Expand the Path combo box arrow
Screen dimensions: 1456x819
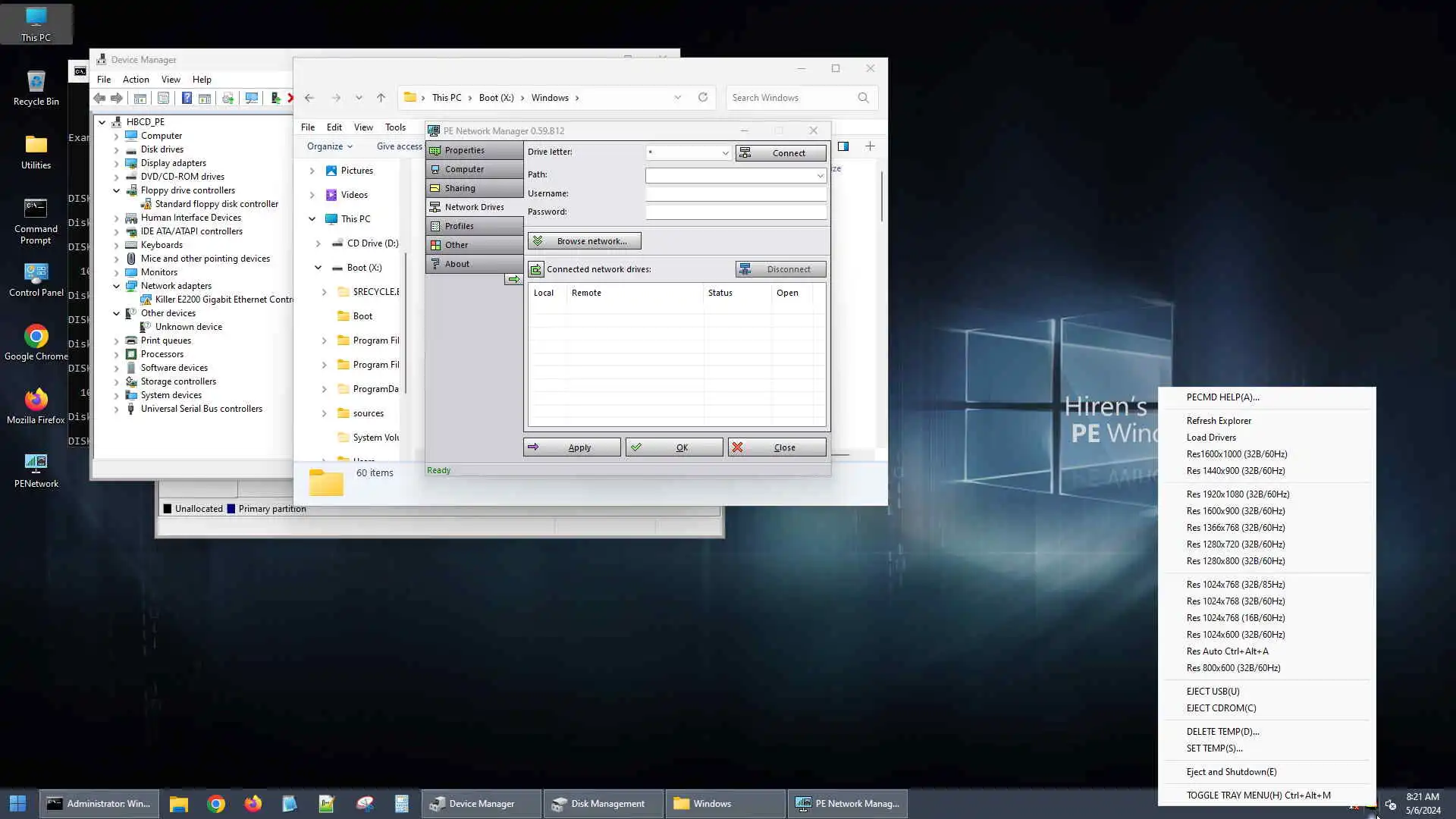point(820,175)
